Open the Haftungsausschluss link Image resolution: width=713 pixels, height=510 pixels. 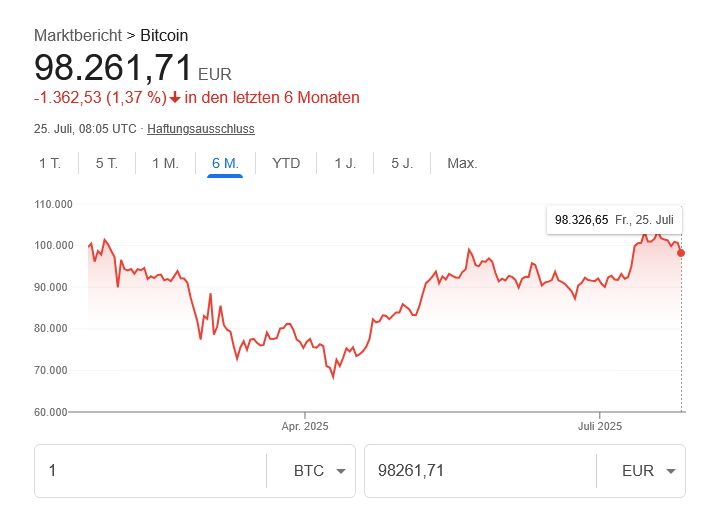pos(201,129)
